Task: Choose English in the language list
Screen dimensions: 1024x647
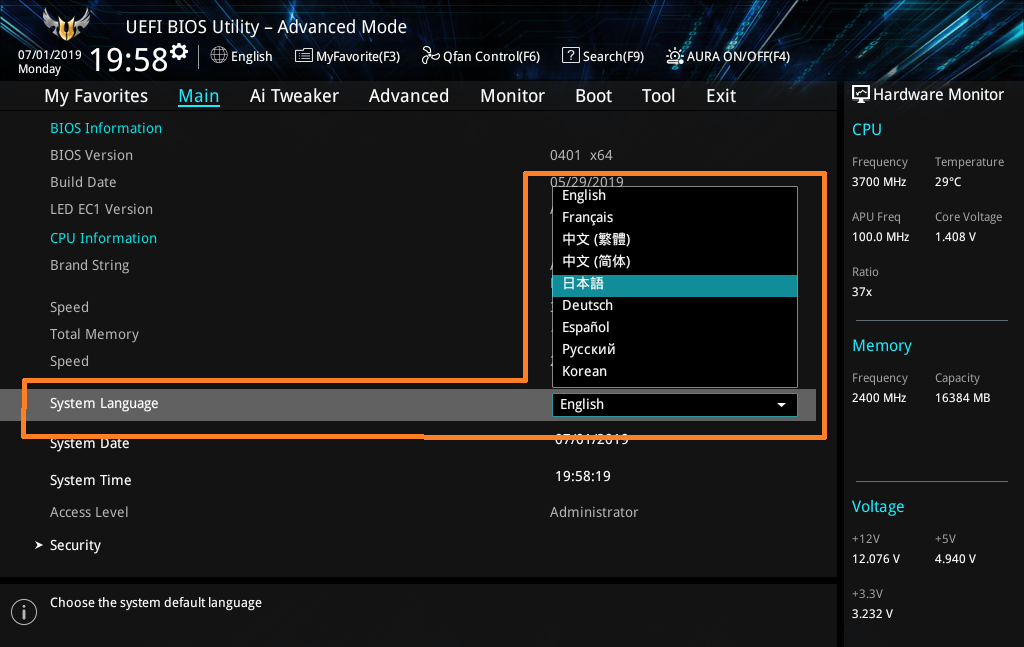Action: click(675, 196)
